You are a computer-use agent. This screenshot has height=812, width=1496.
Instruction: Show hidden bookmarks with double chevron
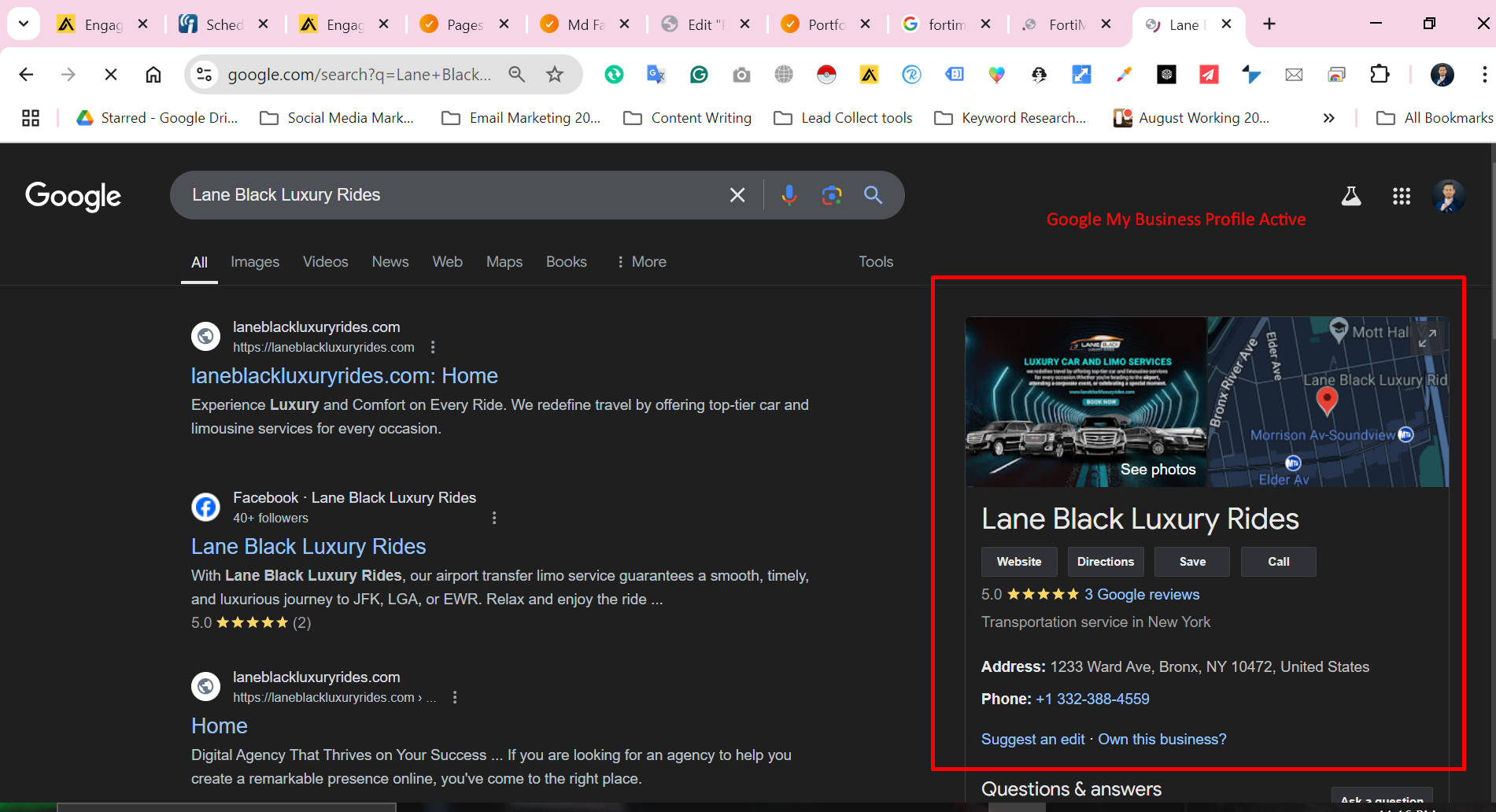pyautogui.click(x=1329, y=118)
